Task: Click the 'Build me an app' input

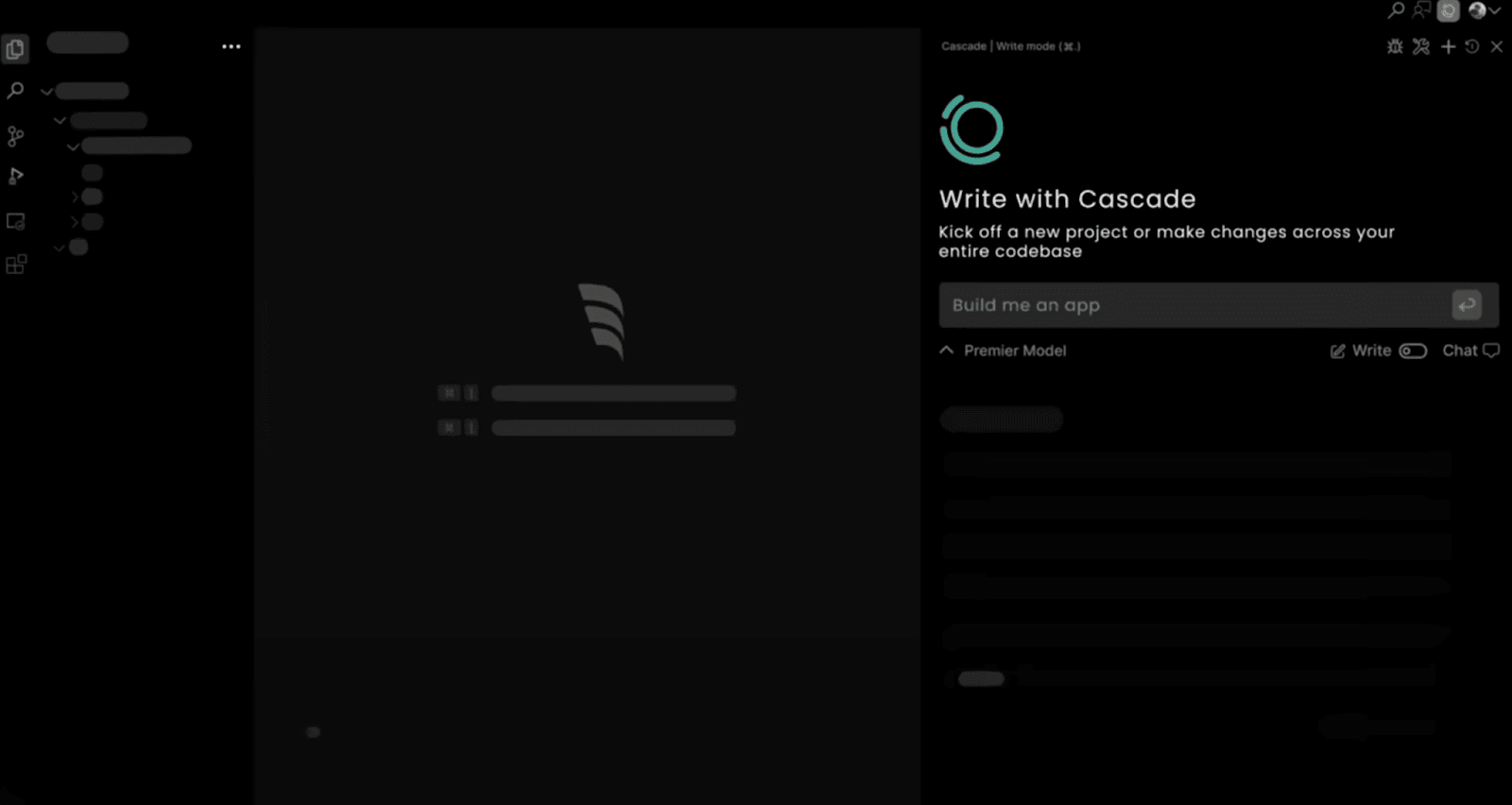Action: coord(1191,305)
